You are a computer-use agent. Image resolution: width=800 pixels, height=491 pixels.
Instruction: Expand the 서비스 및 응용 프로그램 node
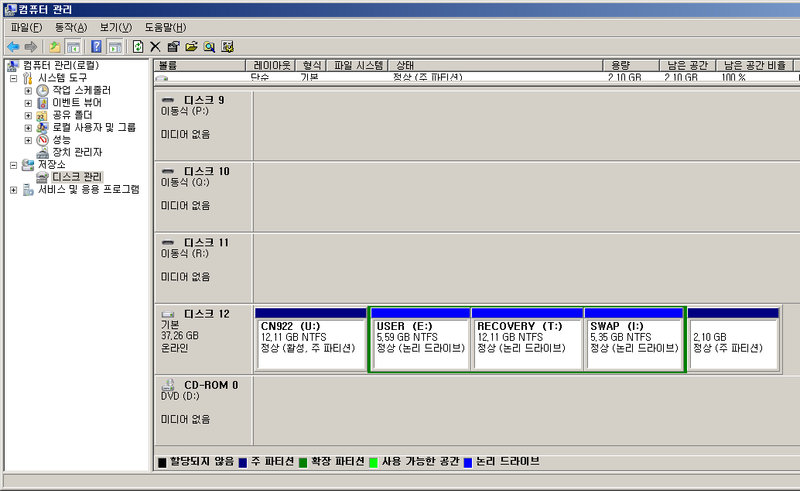(13, 189)
